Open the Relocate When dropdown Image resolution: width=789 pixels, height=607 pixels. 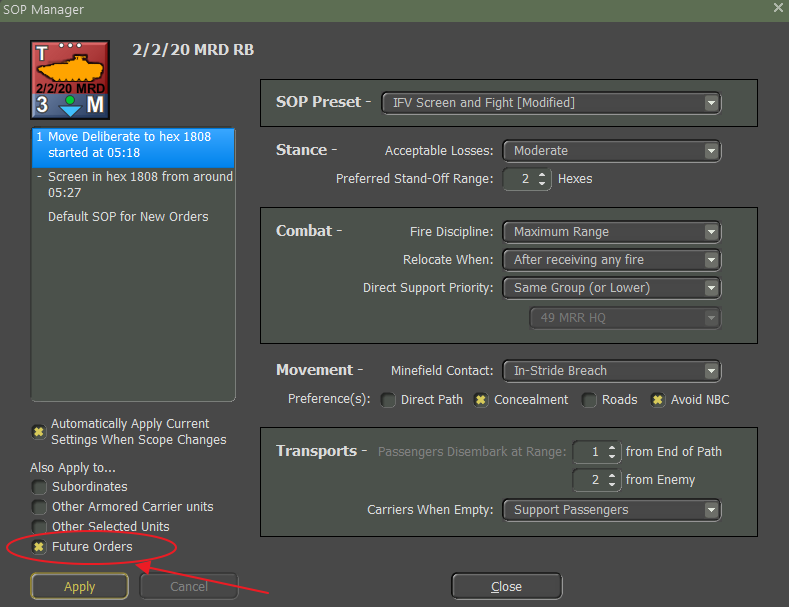611,260
